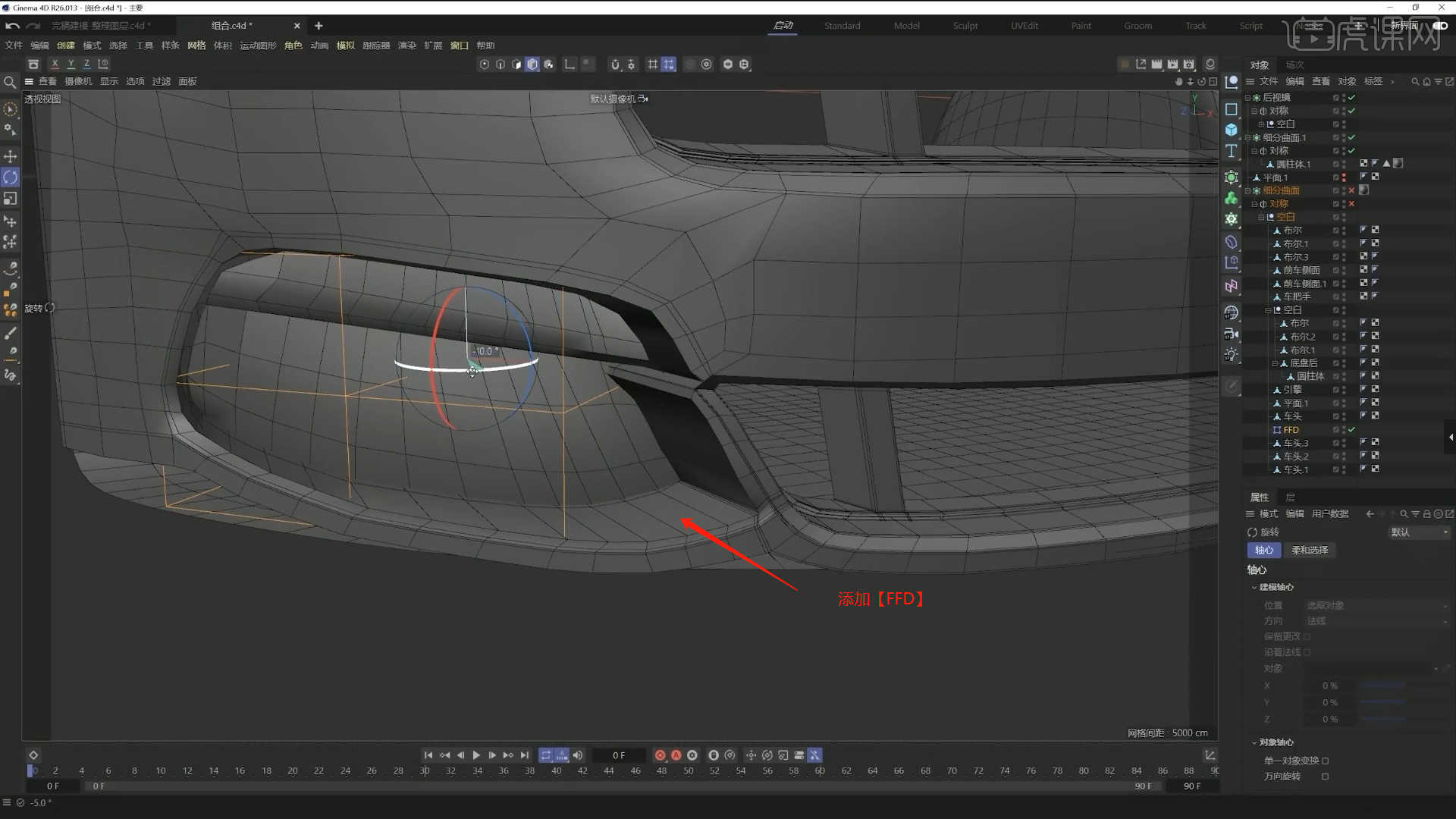Check the 单一对象变换 checkbox
The height and width of the screenshot is (819, 1456).
(1326, 761)
